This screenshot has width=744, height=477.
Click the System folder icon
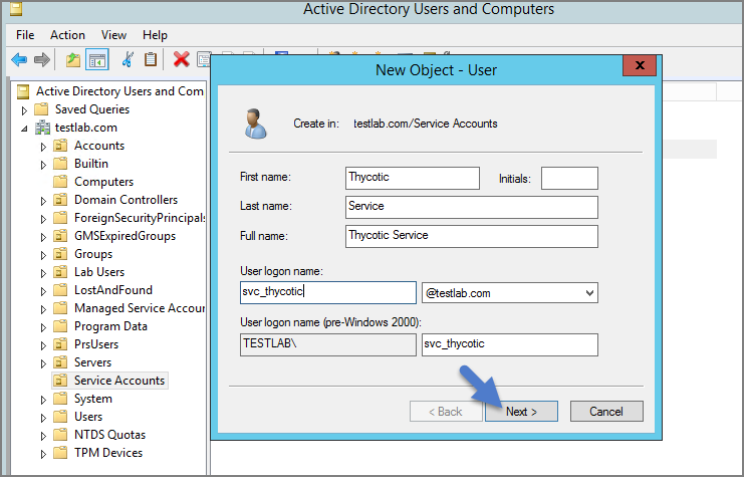pyautogui.click(x=60, y=399)
